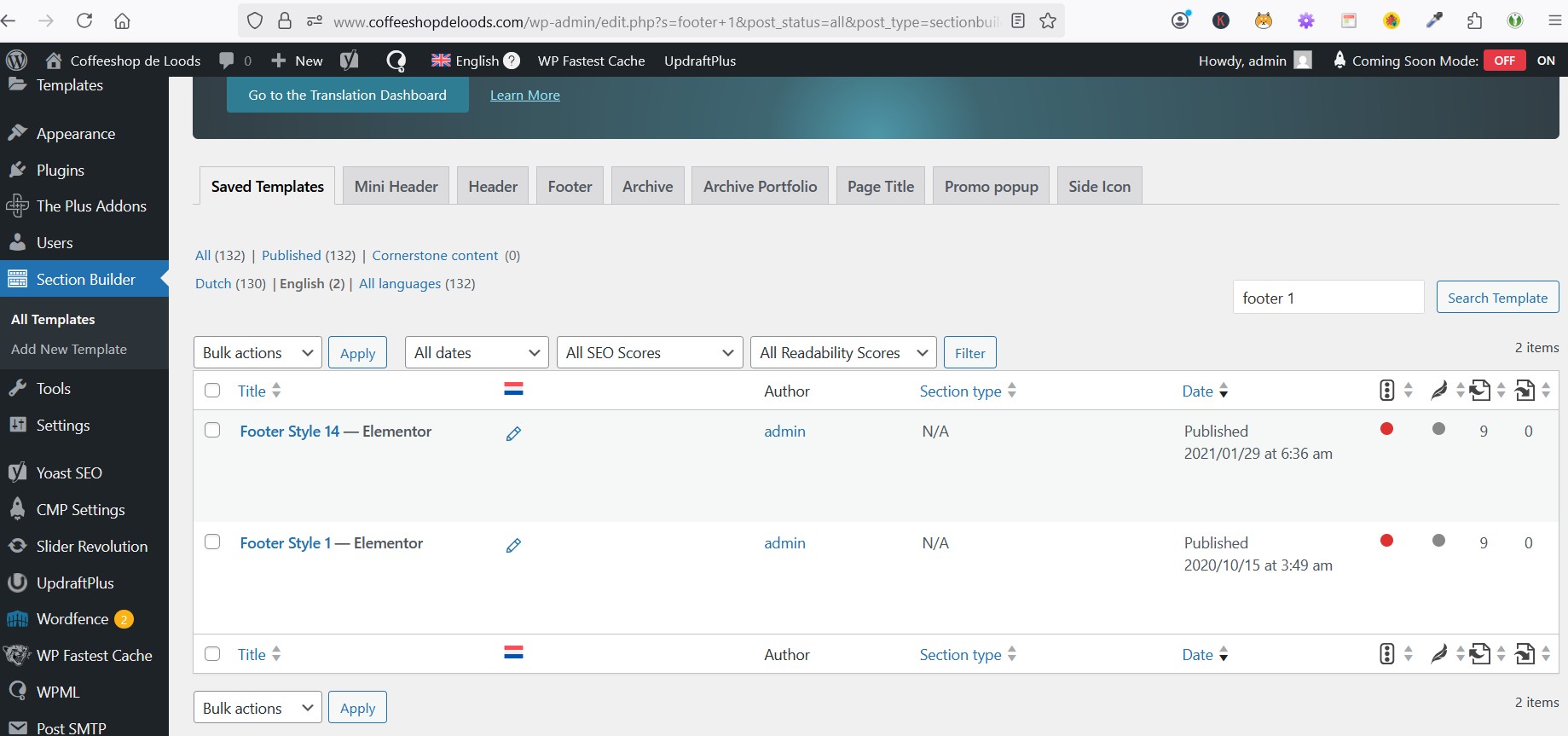Click the pencil edit icon for Footer Style 1
The height and width of the screenshot is (736, 1568).
[513, 545]
